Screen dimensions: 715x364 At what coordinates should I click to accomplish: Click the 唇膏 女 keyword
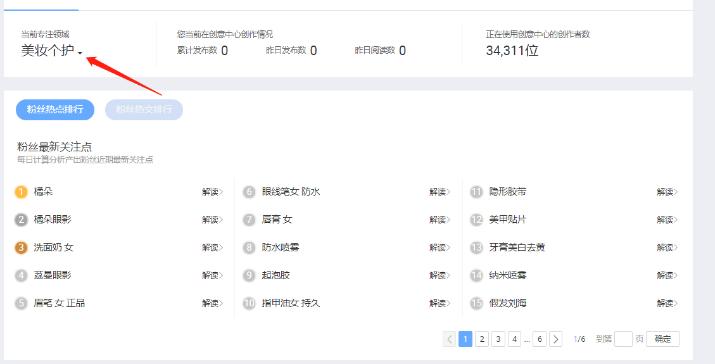click(277, 219)
